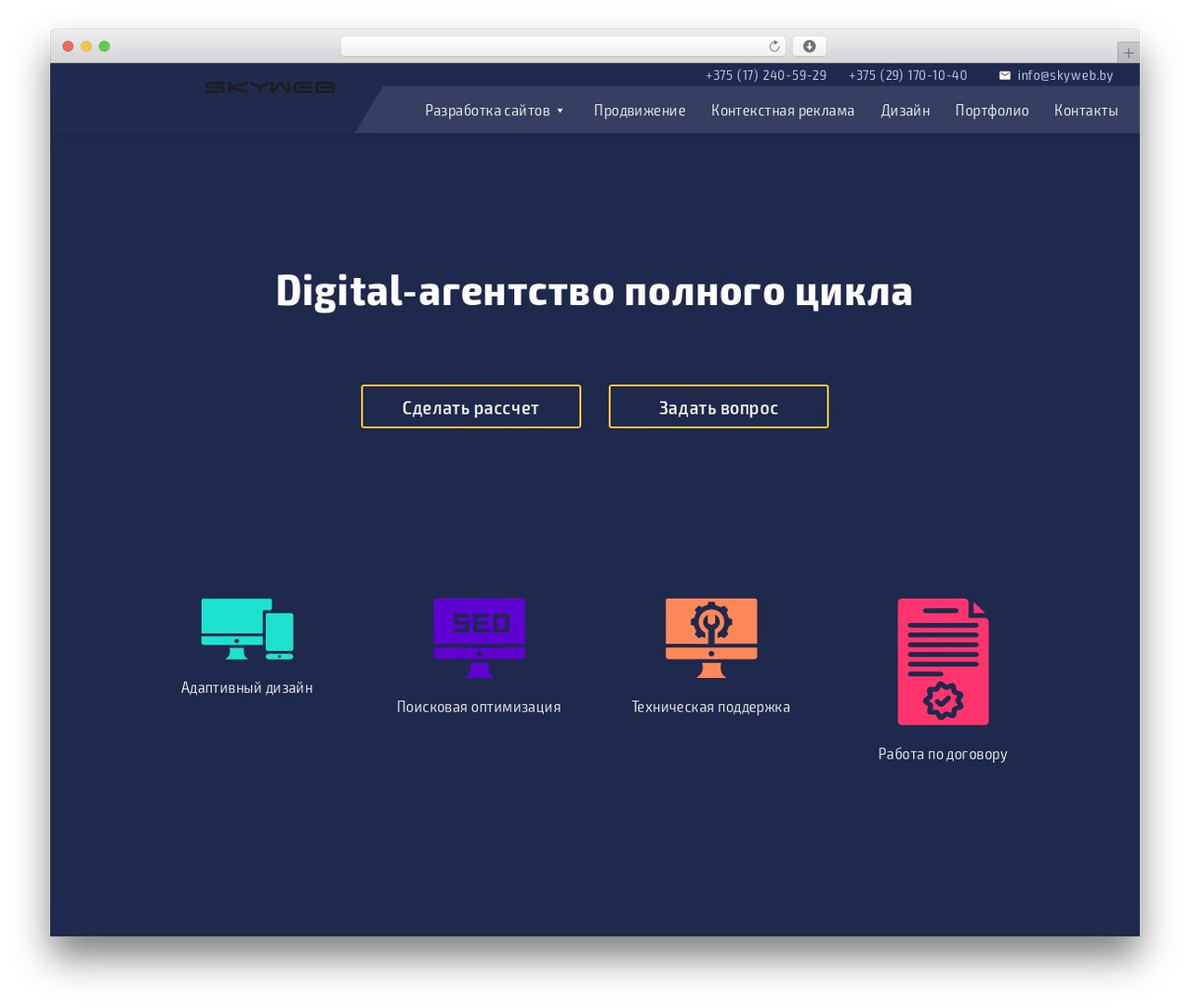1190x1008 pixels.
Task: Click the Задать вопрос button
Action: 719,406
